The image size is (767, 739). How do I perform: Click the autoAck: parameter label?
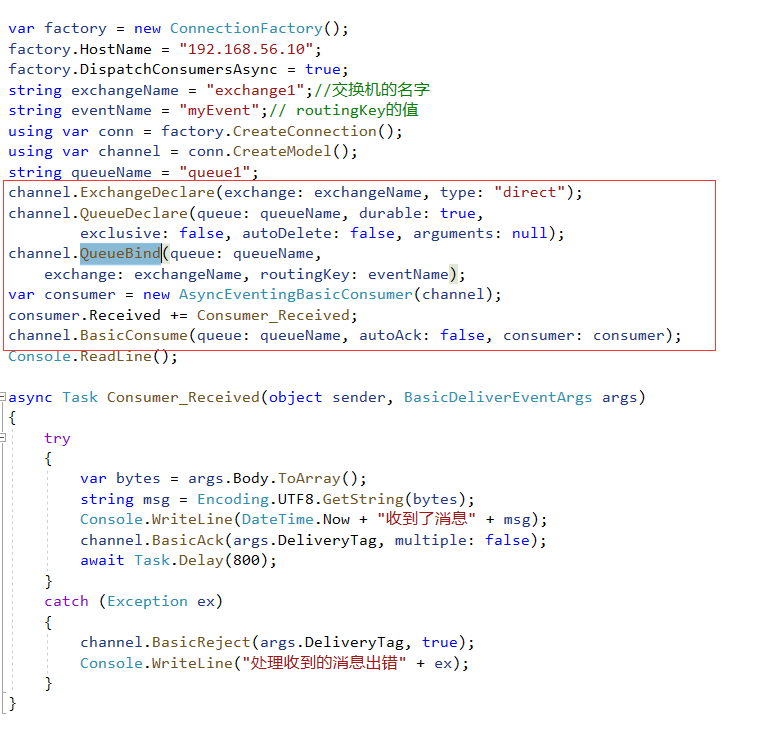394,336
